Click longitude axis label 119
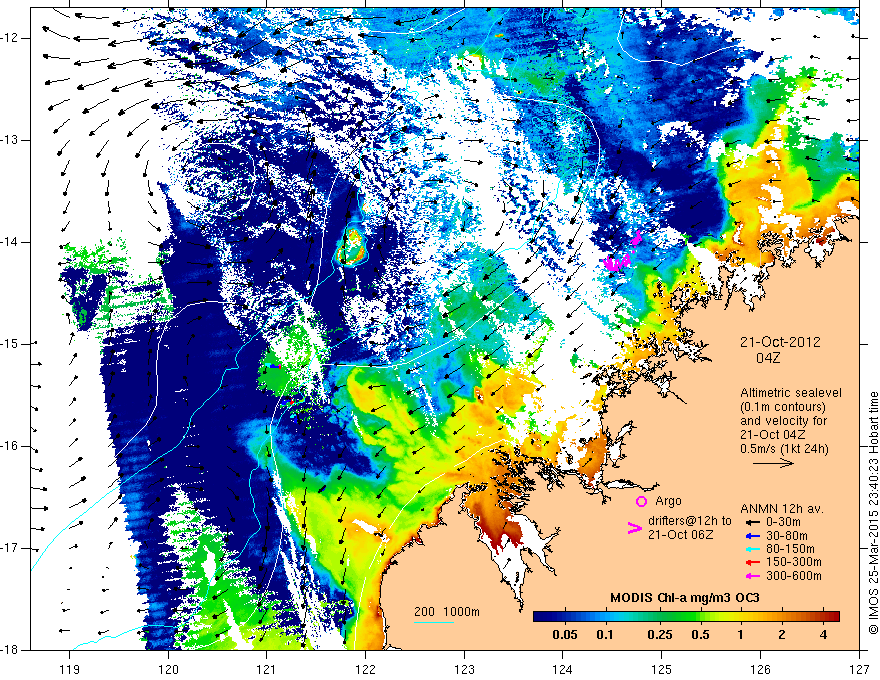This screenshot has height=680, width=880. 70,669
